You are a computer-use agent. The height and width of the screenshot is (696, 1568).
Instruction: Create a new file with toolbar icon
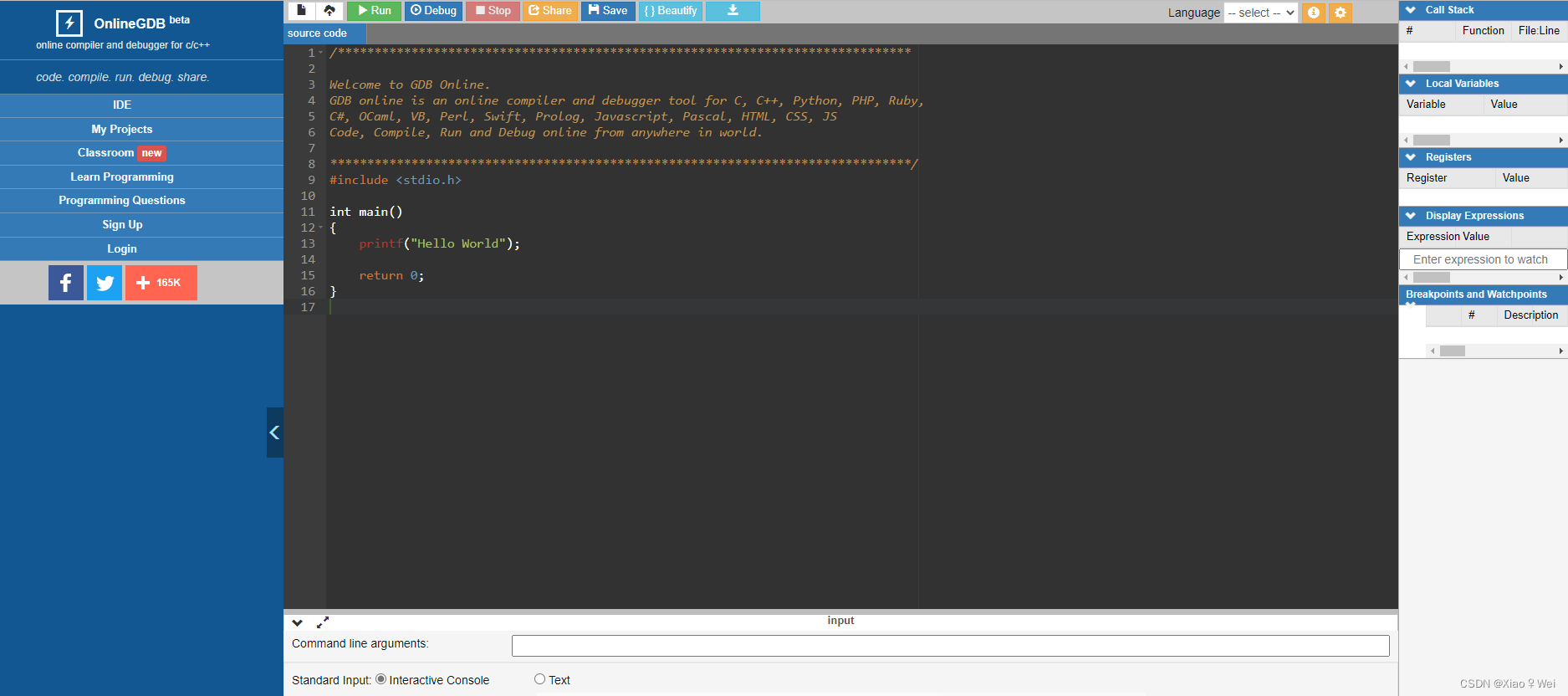coord(302,11)
